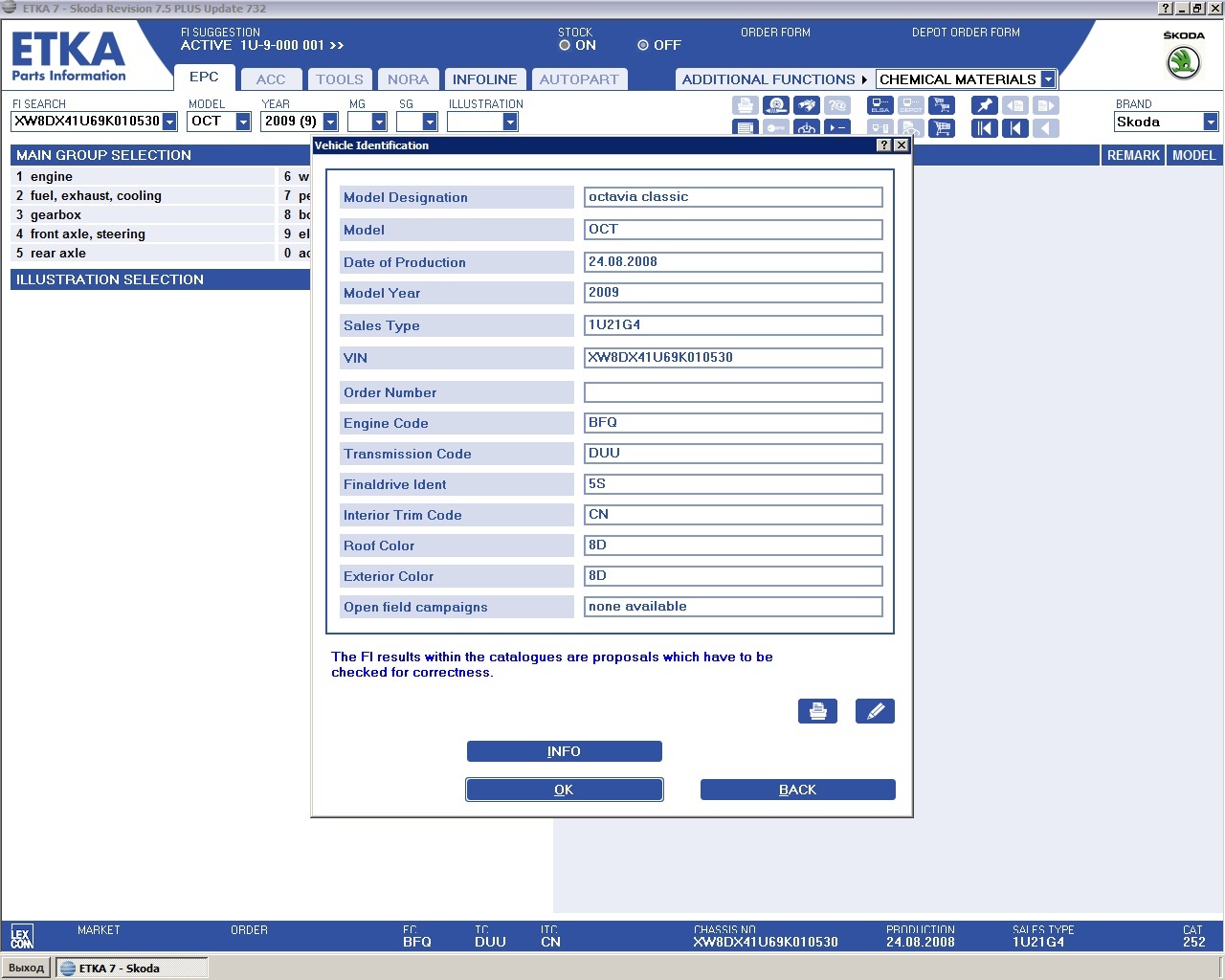Select main group 2 fuel, exhaust, cooling
This screenshot has width=1225, height=980.
143,195
